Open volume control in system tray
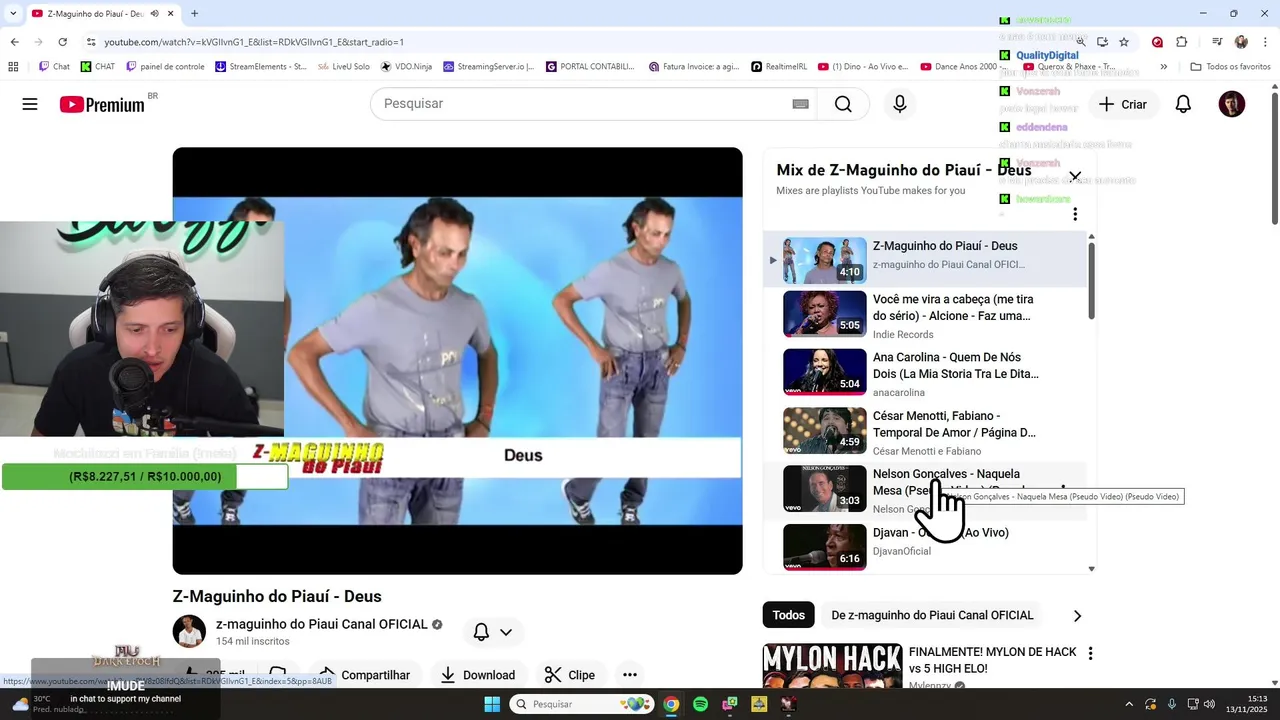This screenshot has height=720, width=1280. click(x=1208, y=704)
